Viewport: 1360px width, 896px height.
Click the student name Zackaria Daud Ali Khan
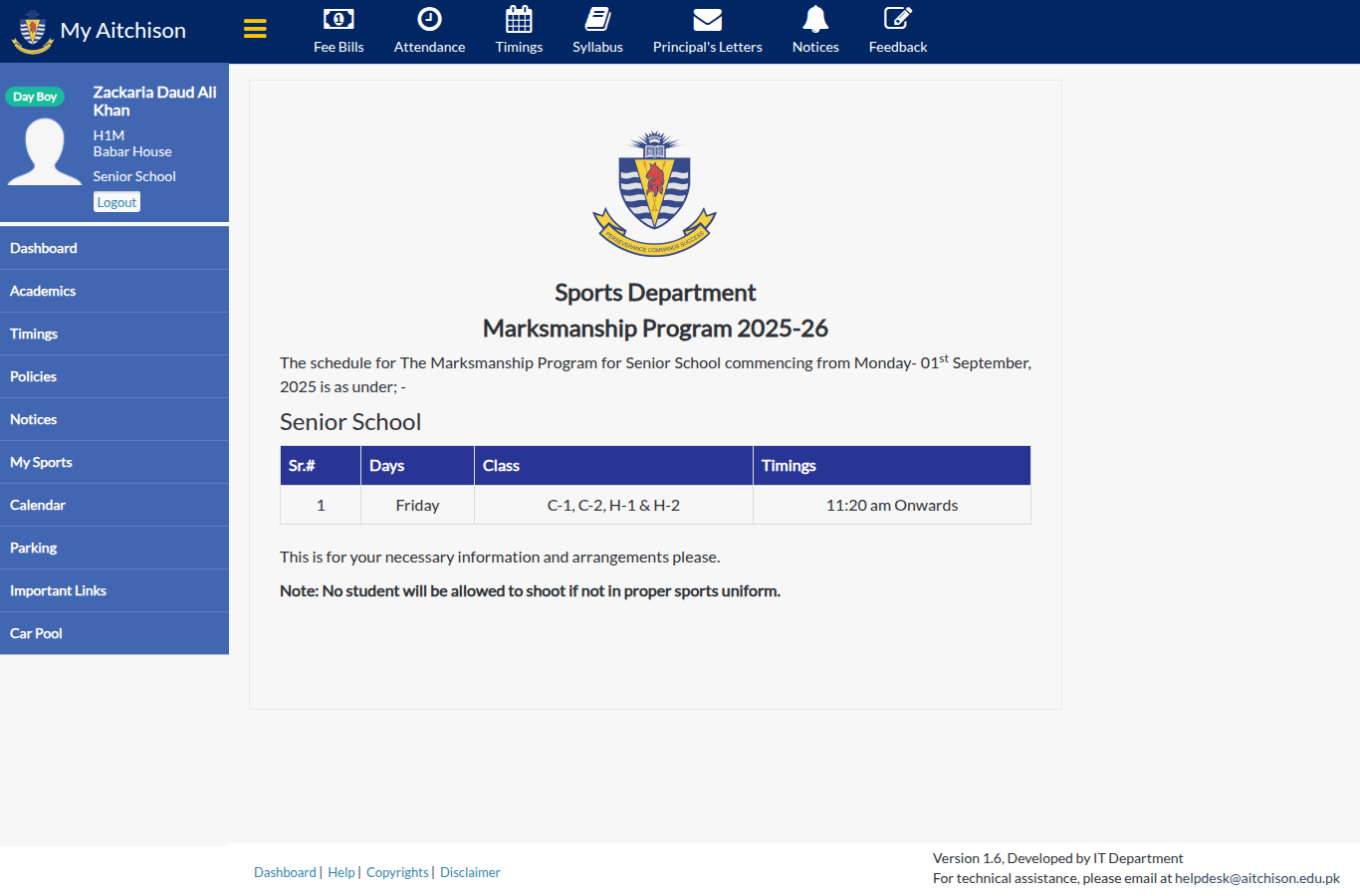coord(154,102)
